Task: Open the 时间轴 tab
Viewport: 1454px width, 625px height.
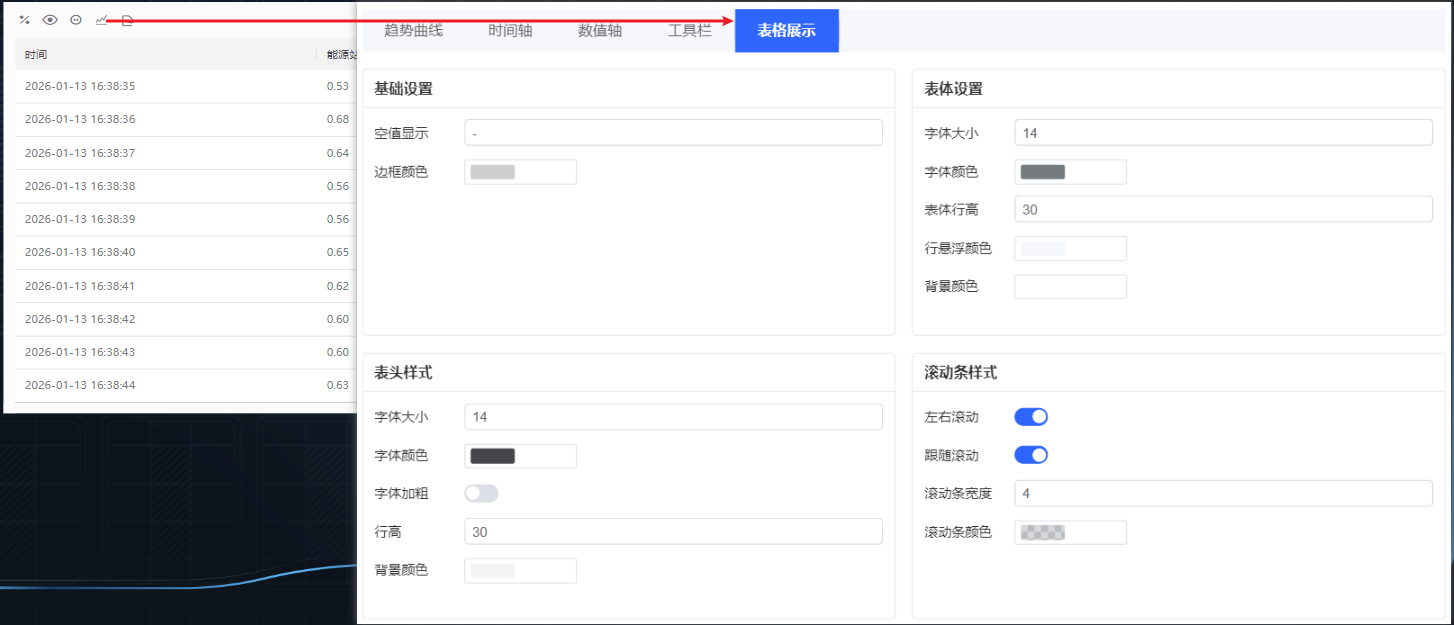Action: [510, 31]
